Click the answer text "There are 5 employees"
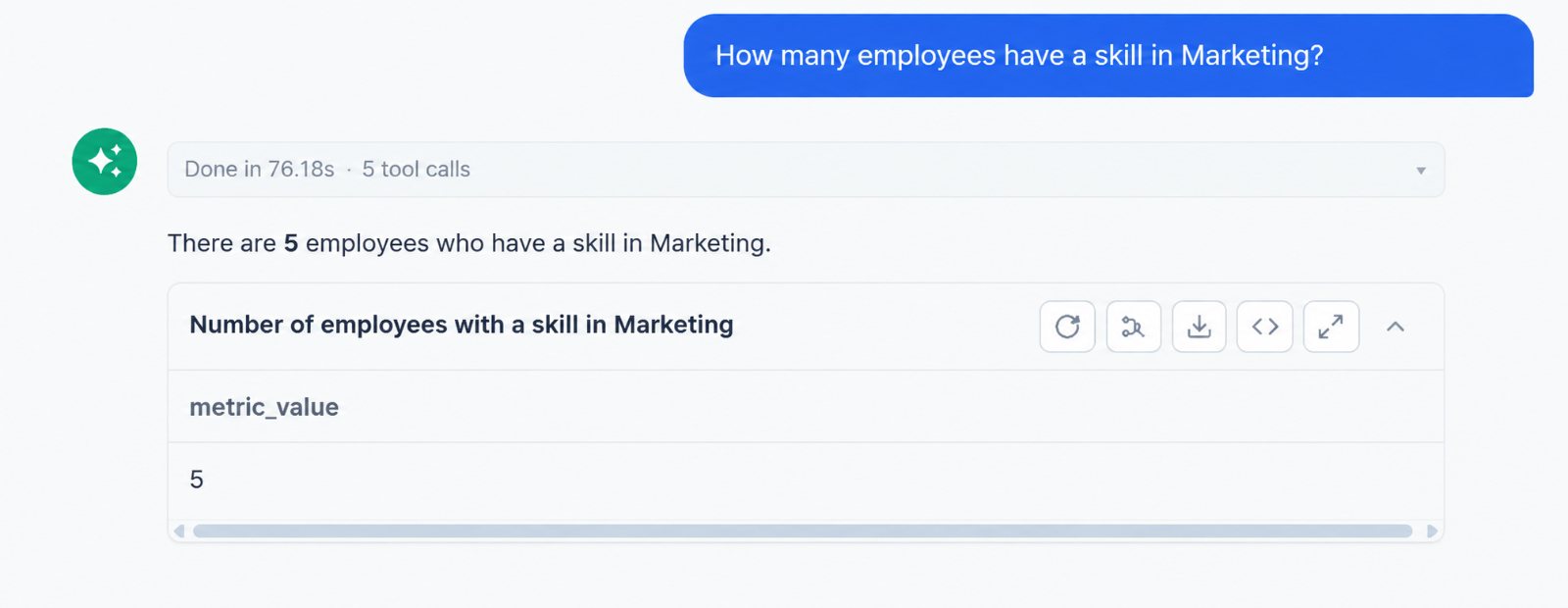Screen dimensions: 1568x608 point(298,243)
